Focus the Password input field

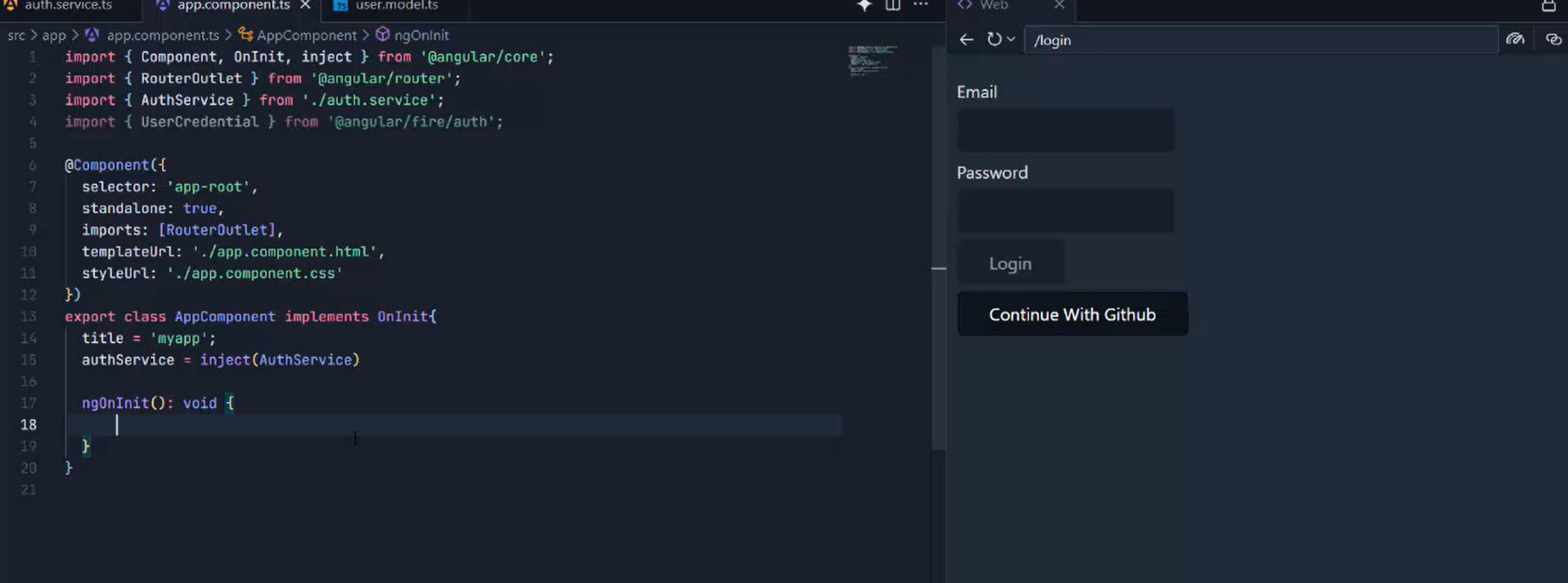tap(1065, 211)
